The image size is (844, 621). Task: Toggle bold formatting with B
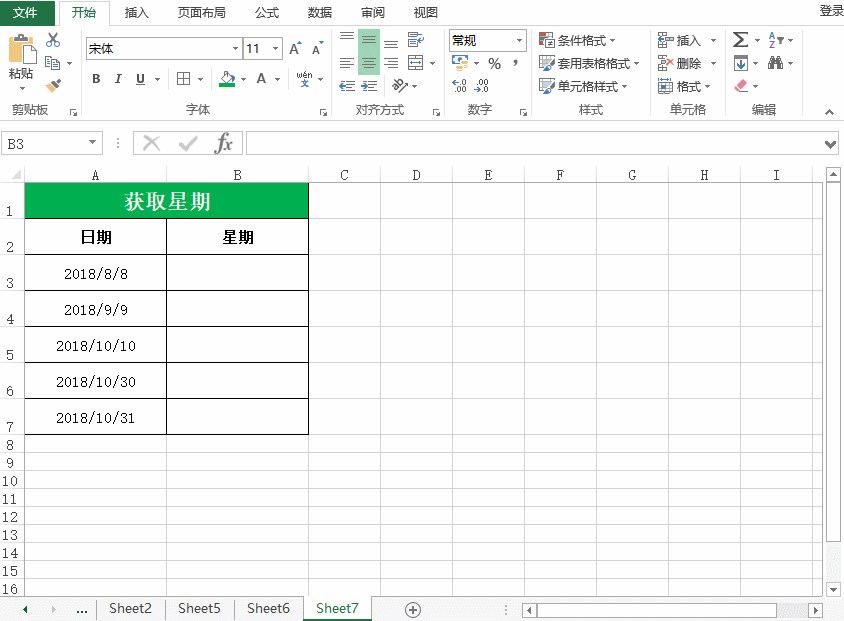(x=96, y=79)
